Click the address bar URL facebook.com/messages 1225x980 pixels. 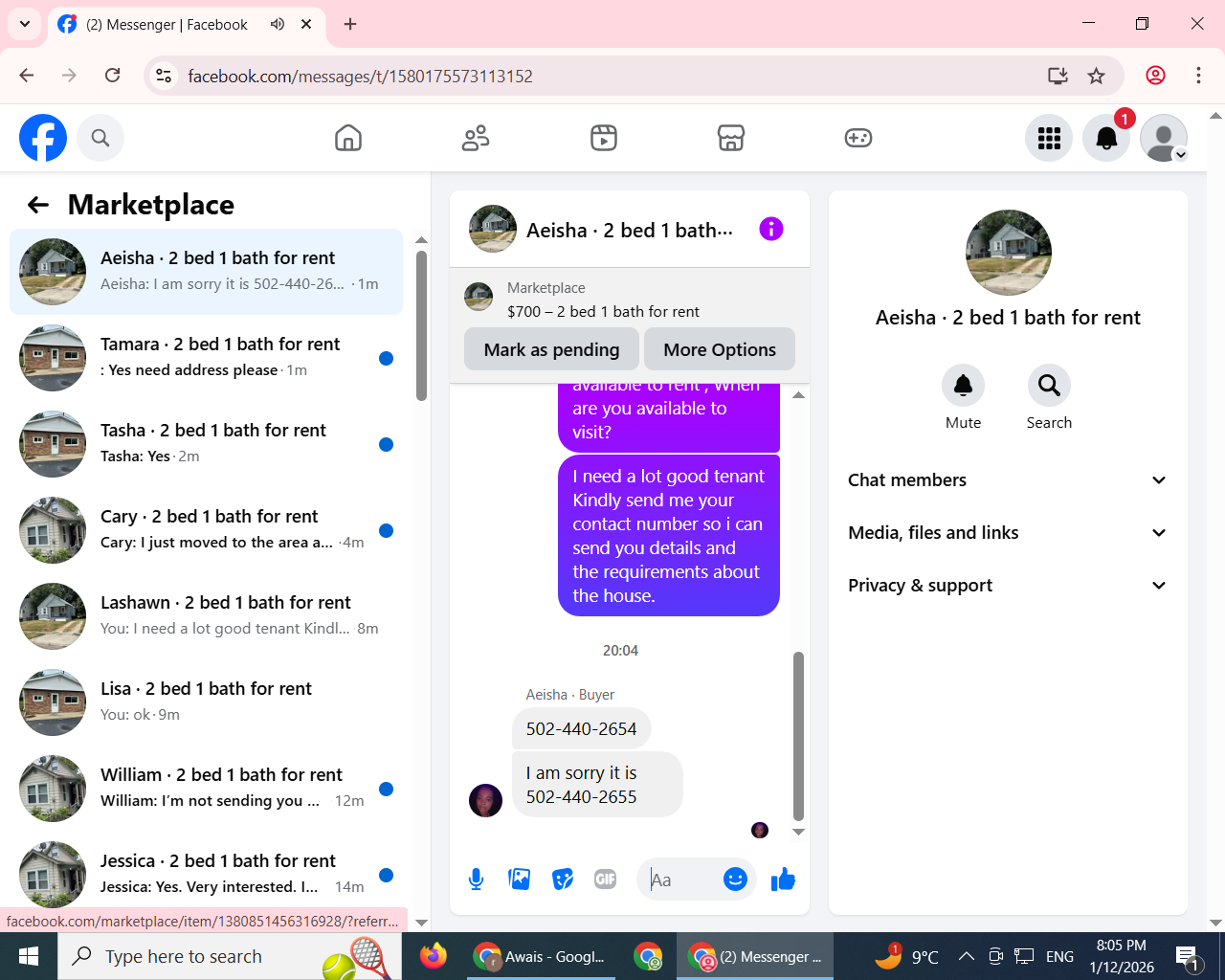click(x=360, y=77)
